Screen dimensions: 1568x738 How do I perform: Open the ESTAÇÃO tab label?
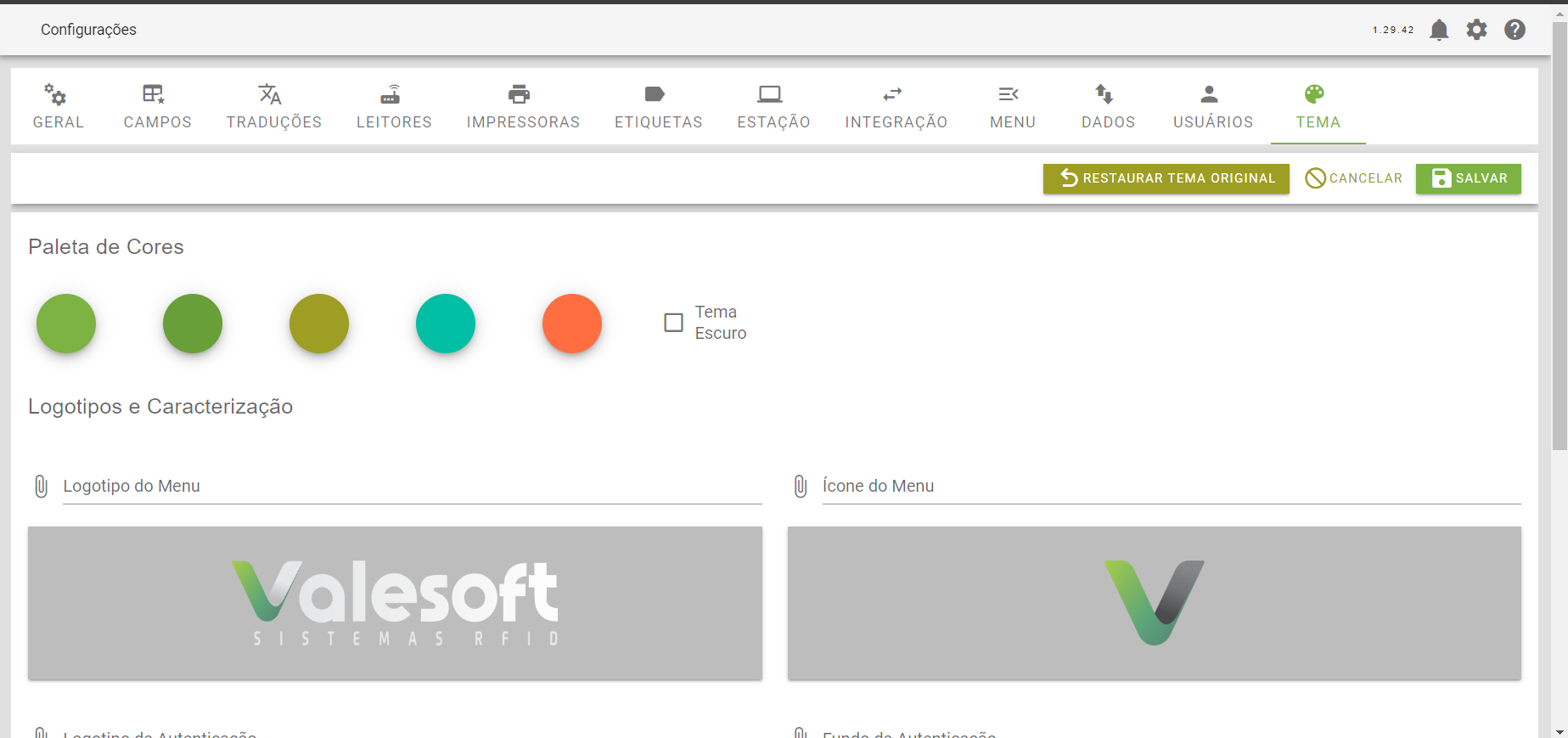774,122
